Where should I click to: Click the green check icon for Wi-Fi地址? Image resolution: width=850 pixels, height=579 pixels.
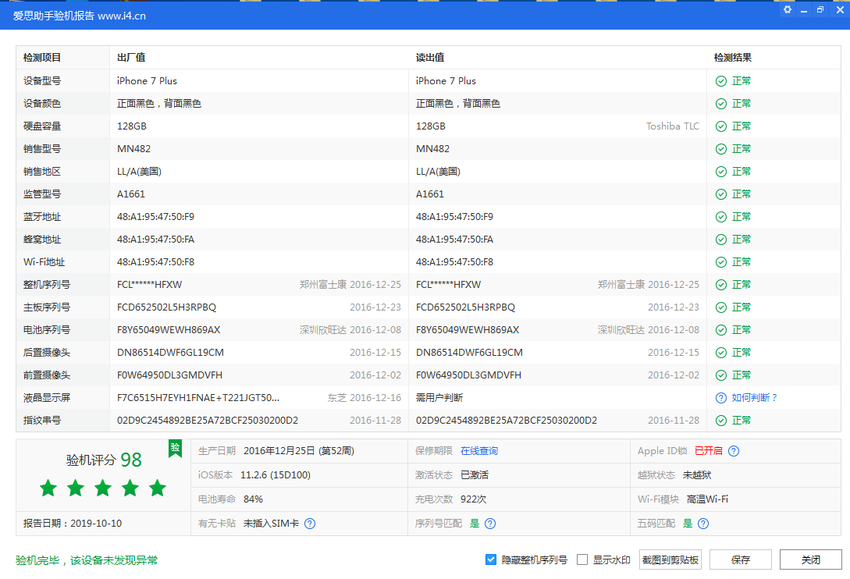point(721,262)
